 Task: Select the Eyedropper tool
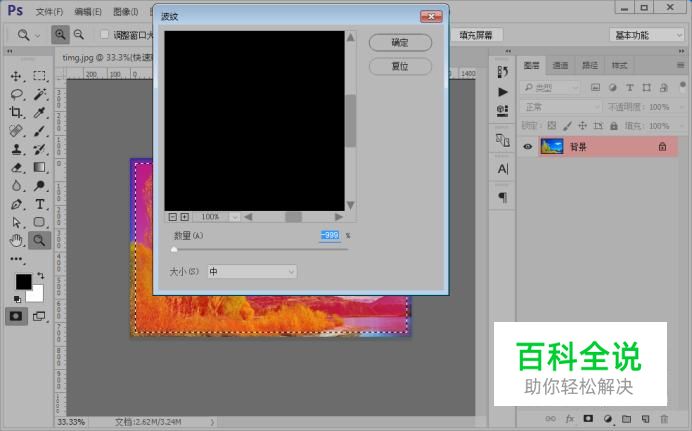[x=39, y=112]
